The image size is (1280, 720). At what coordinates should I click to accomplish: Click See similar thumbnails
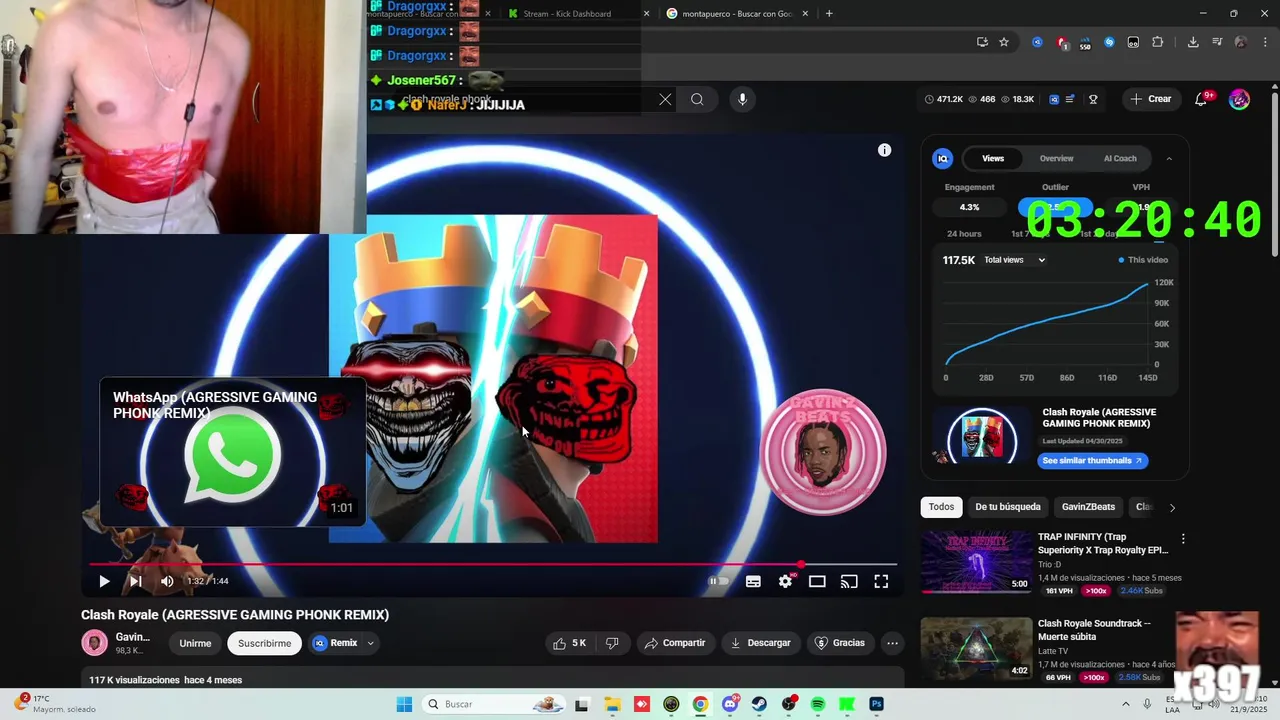click(1093, 460)
